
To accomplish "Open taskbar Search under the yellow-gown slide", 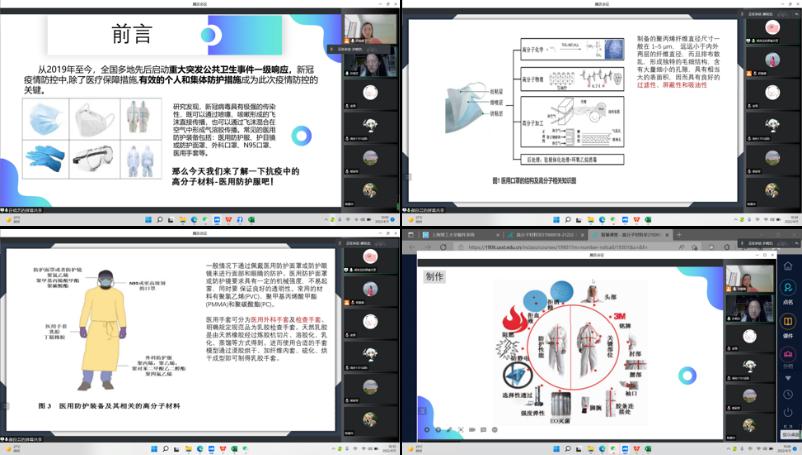I will 166,449.
